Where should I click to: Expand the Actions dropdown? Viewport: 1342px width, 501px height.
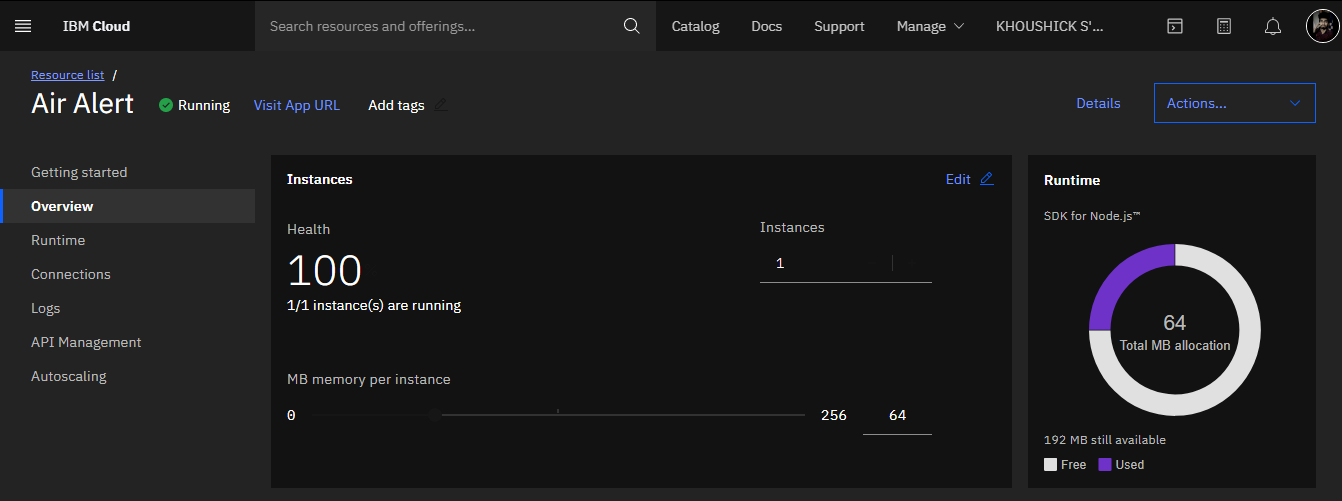pos(1234,103)
